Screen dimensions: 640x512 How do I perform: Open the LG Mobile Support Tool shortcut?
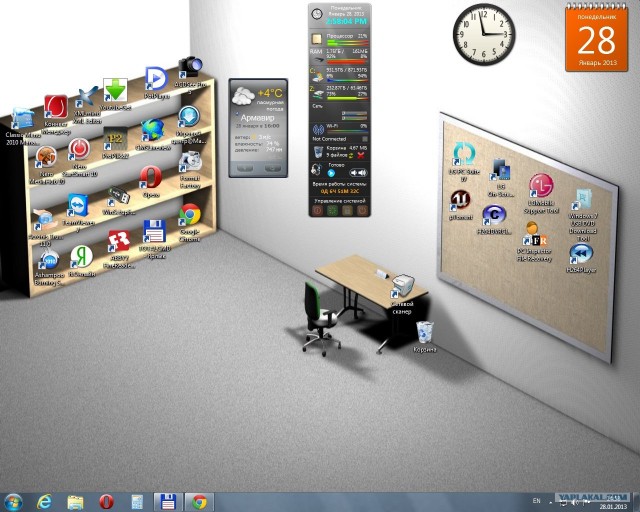point(540,187)
